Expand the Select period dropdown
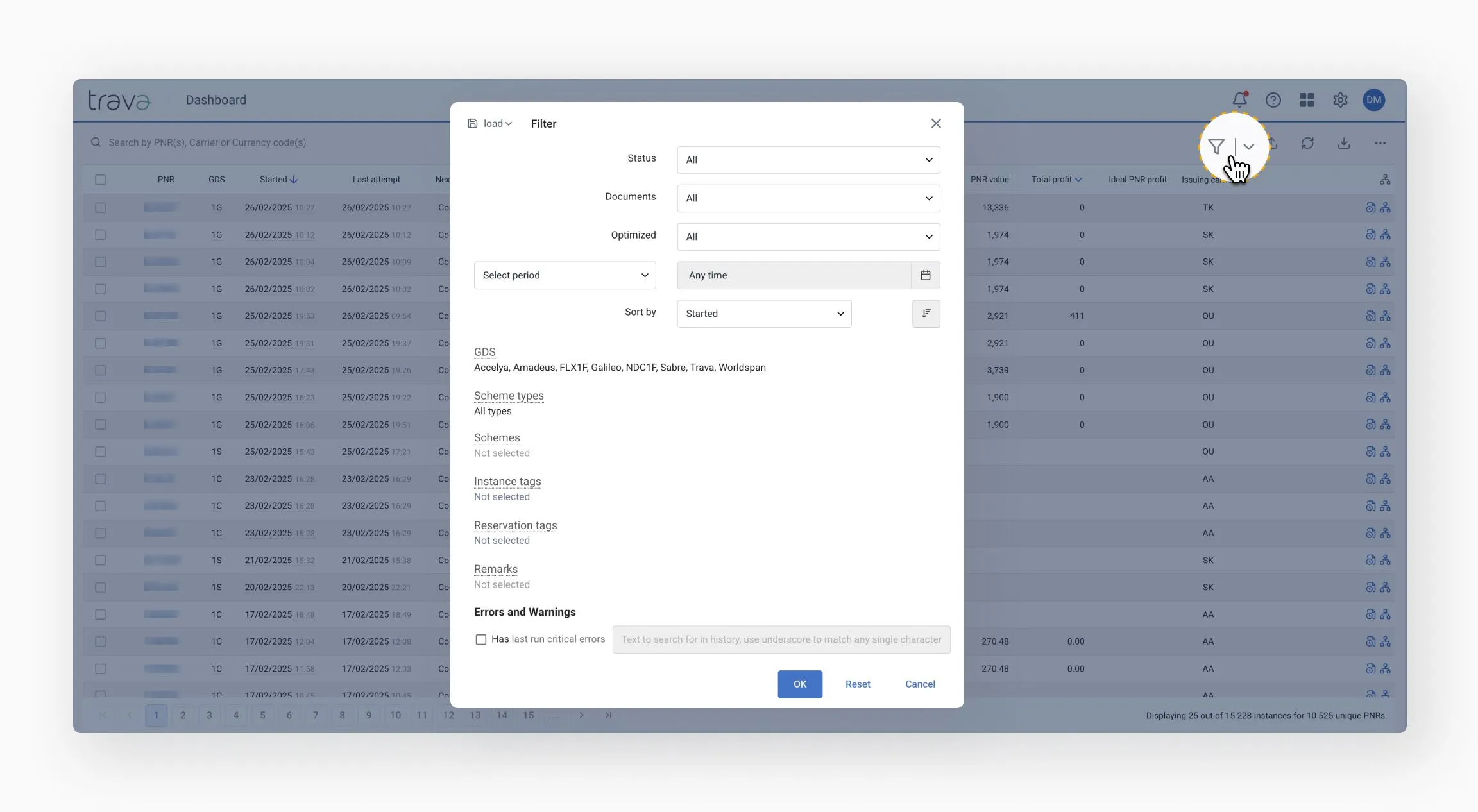 (x=565, y=275)
